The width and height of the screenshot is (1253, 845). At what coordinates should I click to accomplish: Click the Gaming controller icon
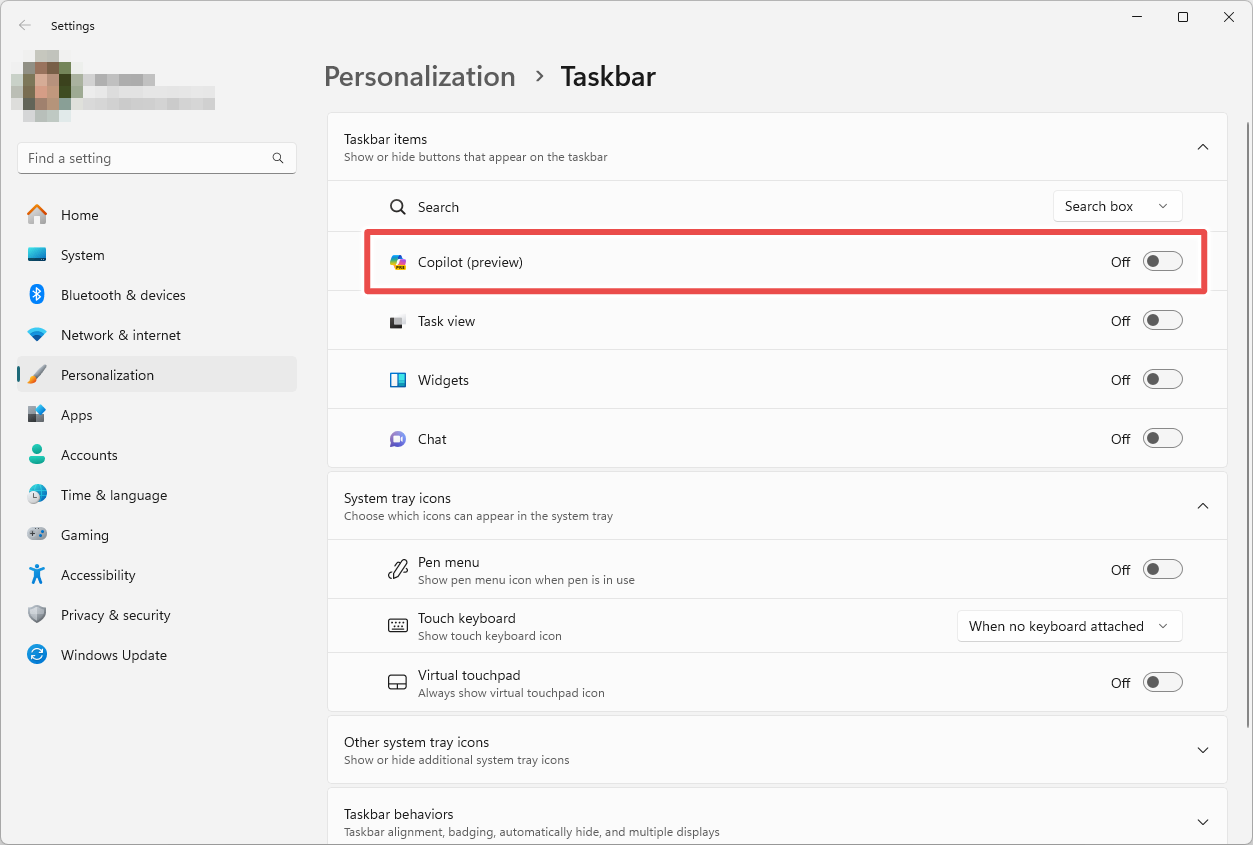(x=37, y=535)
